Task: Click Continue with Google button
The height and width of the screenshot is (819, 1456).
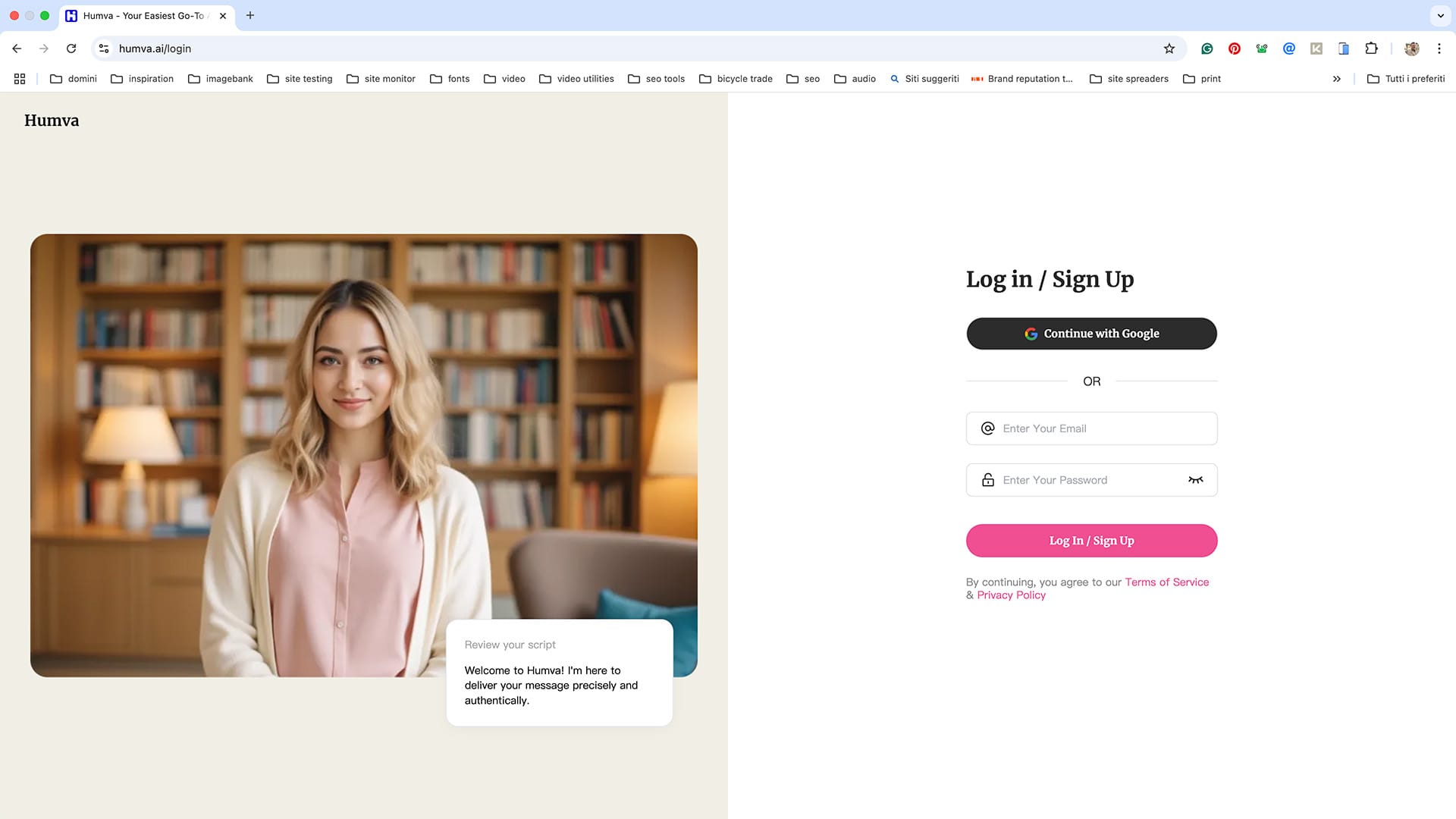Action: [1091, 334]
